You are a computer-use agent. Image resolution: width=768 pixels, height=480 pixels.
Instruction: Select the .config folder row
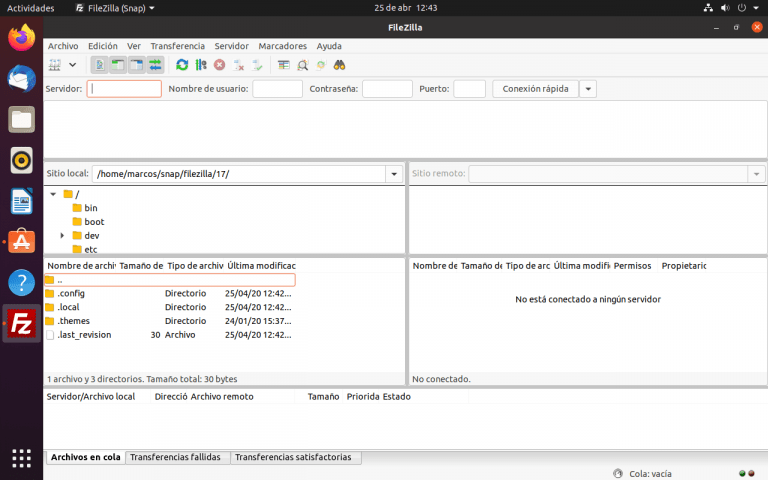(170, 293)
